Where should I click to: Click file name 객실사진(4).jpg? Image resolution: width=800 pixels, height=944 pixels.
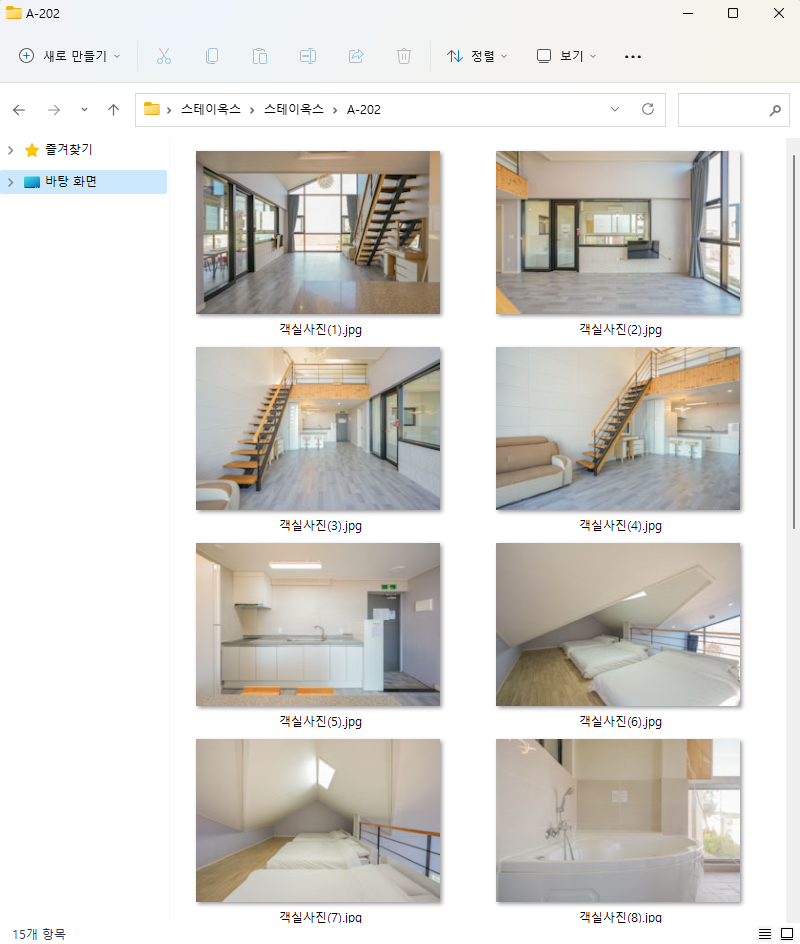click(621, 526)
